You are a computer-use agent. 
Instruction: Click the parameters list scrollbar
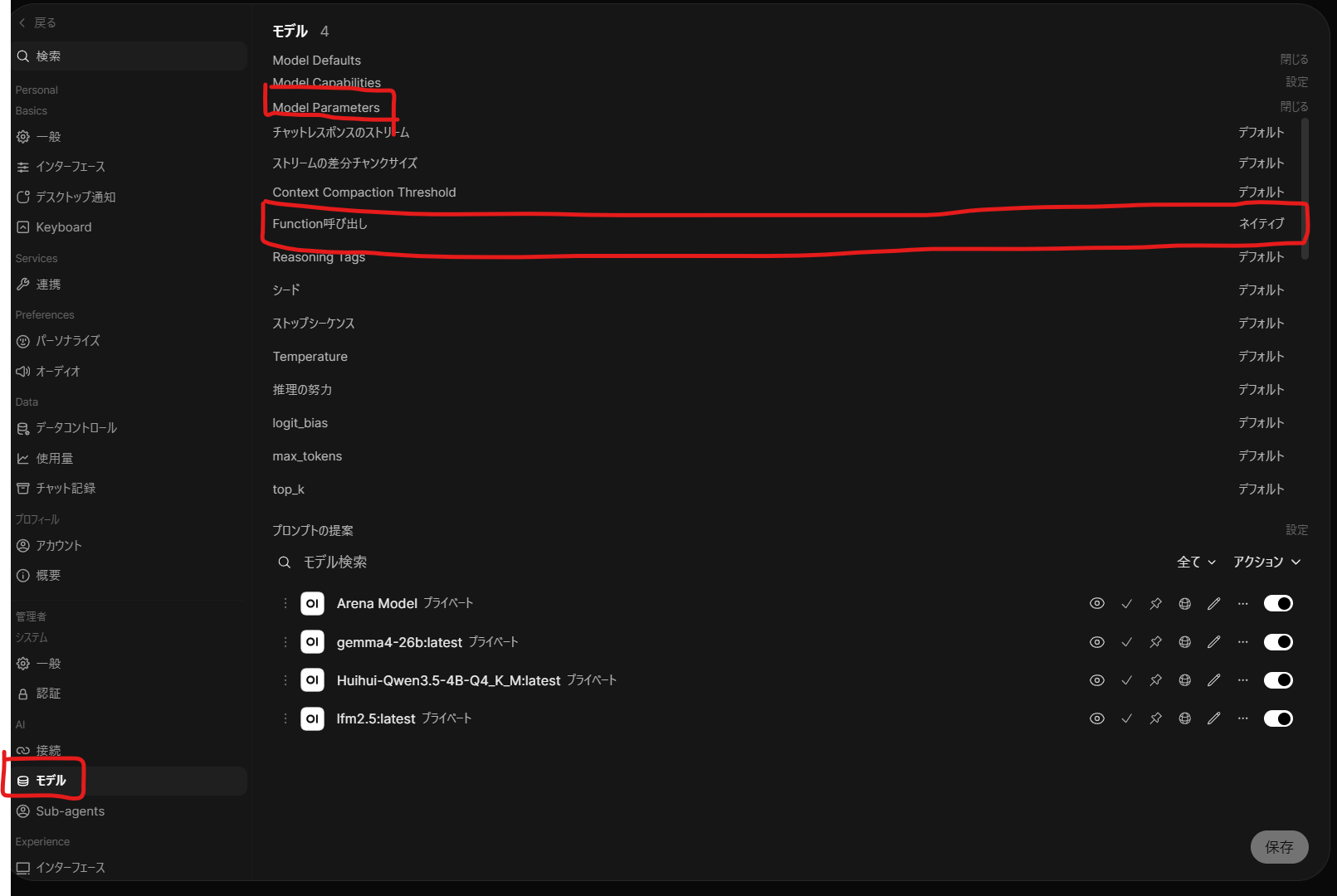pyautogui.click(x=1305, y=189)
